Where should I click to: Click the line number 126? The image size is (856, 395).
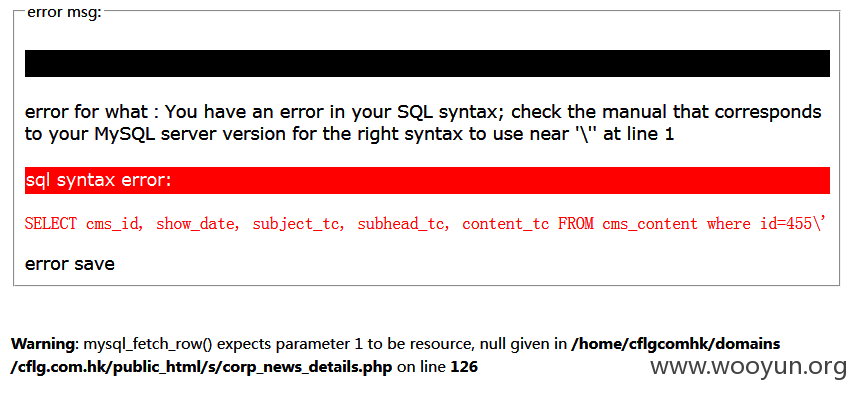click(464, 367)
